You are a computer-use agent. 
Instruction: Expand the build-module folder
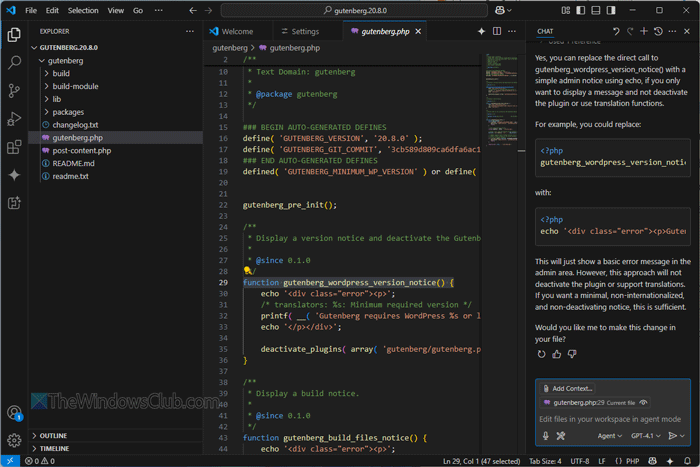click(x=46, y=86)
